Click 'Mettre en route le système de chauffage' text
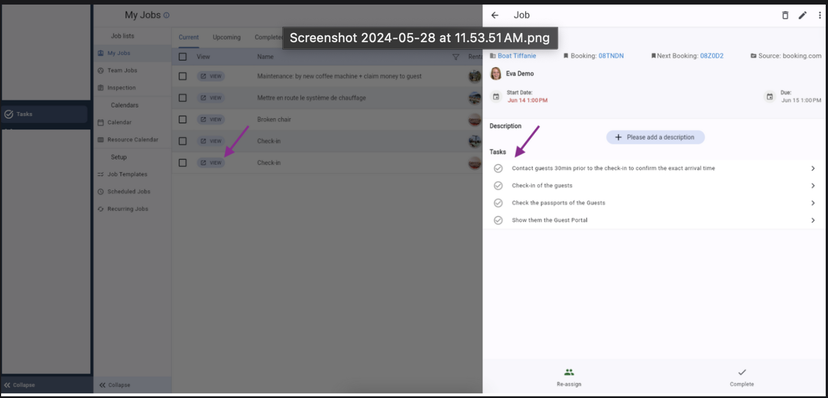828x398 pixels. (x=312, y=98)
